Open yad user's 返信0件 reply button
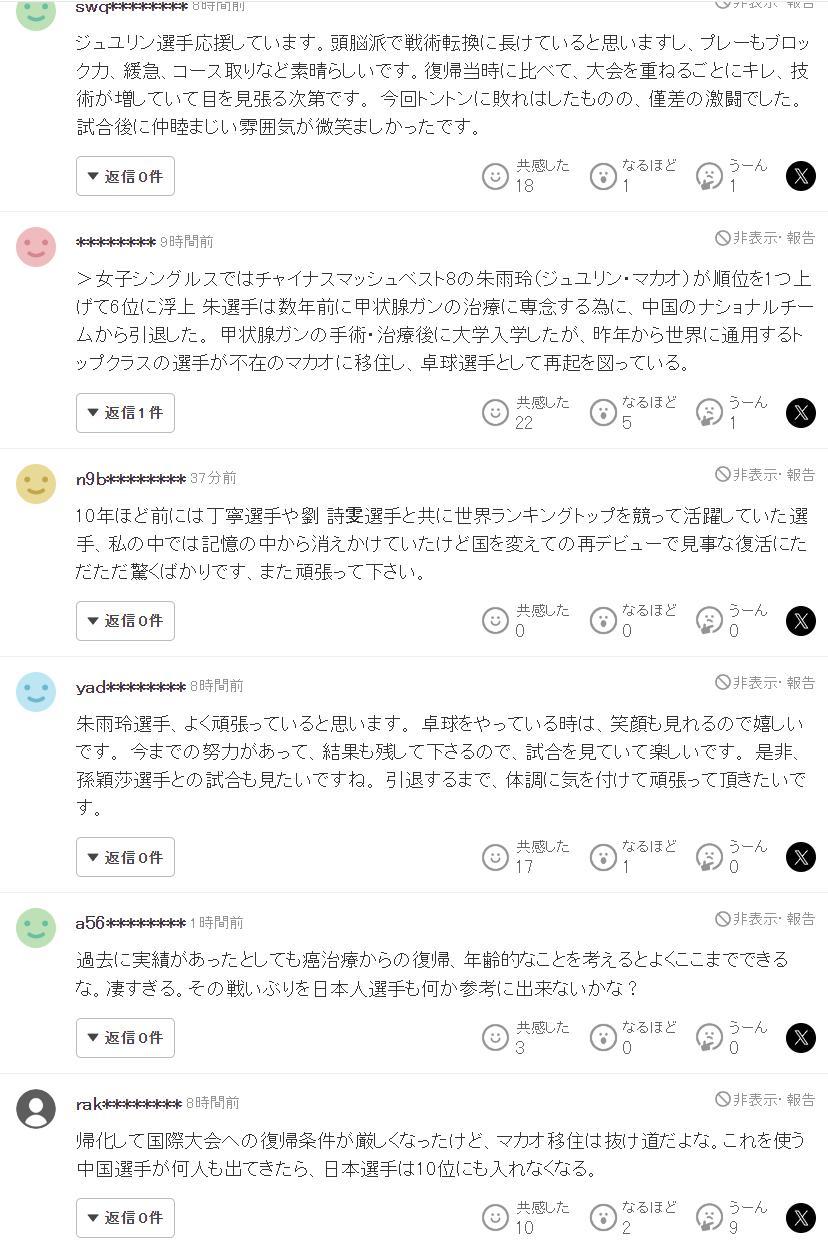828x1243 pixels. 125,857
